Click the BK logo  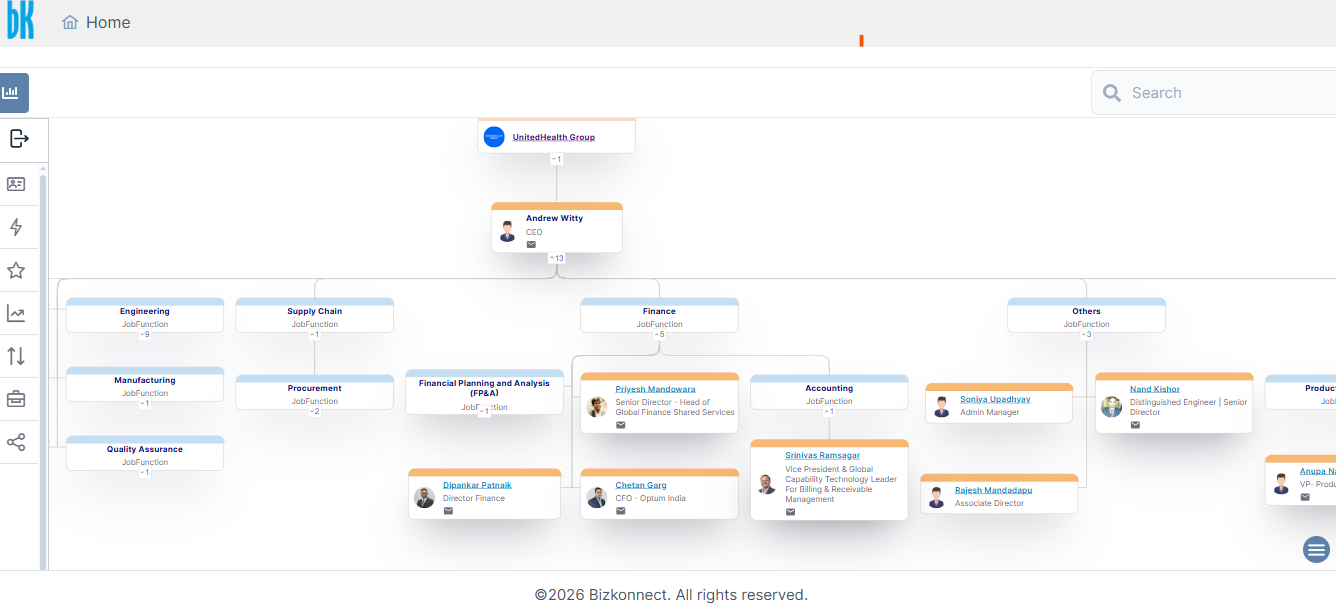point(20,20)
